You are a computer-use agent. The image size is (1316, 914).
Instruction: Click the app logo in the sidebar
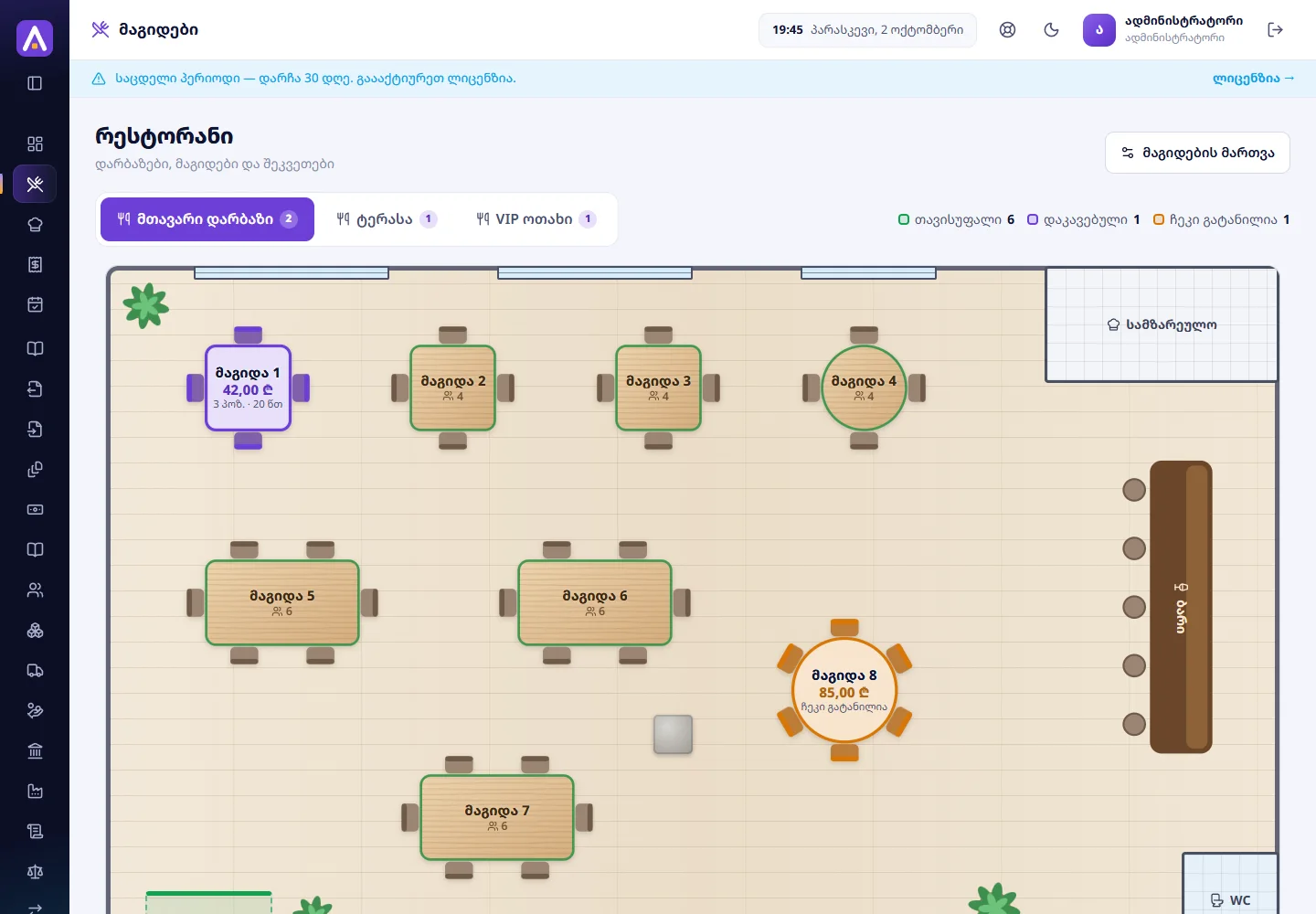click(x=35, y=38)
